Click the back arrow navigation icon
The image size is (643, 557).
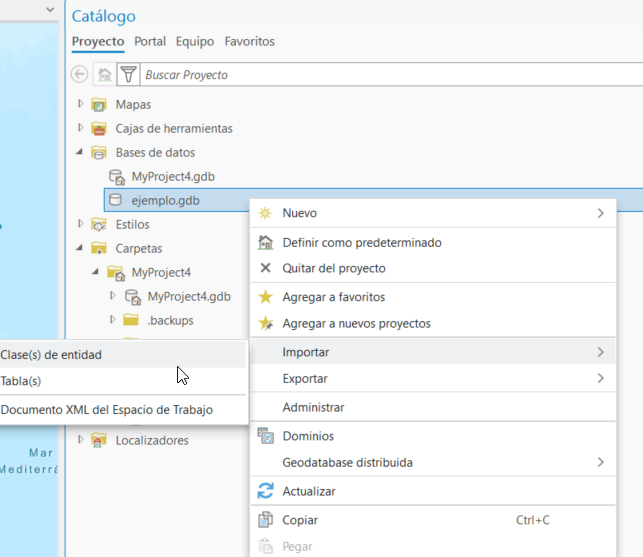click(80, 74)
